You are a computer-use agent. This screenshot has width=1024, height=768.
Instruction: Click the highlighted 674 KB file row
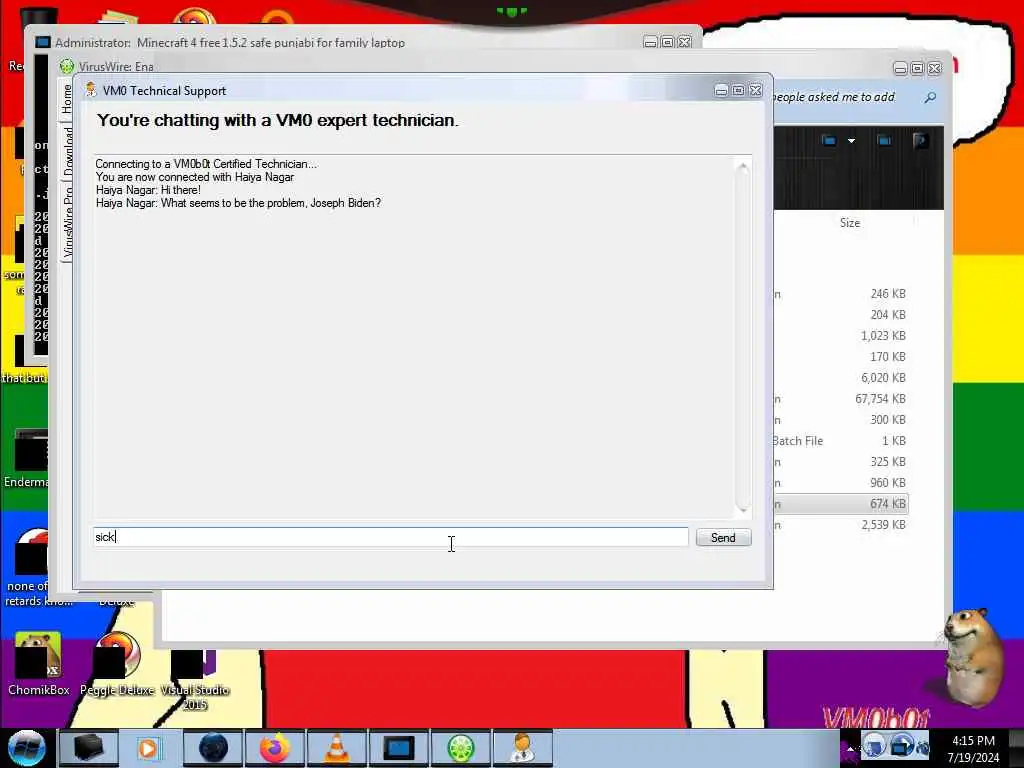pyautogui.click(x=840, y=504)
